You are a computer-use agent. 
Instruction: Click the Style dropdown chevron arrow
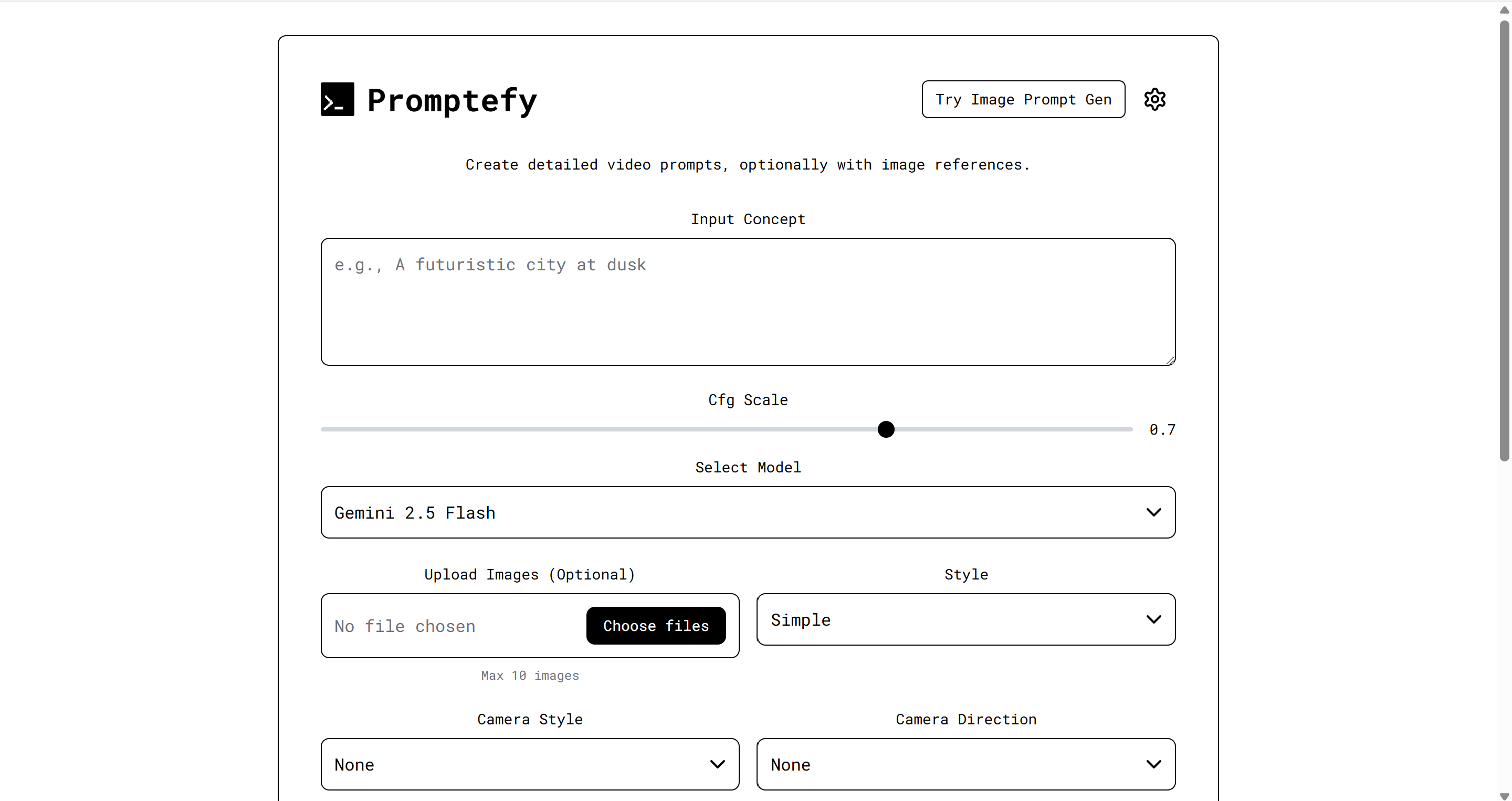click(x=1153, y=620)
